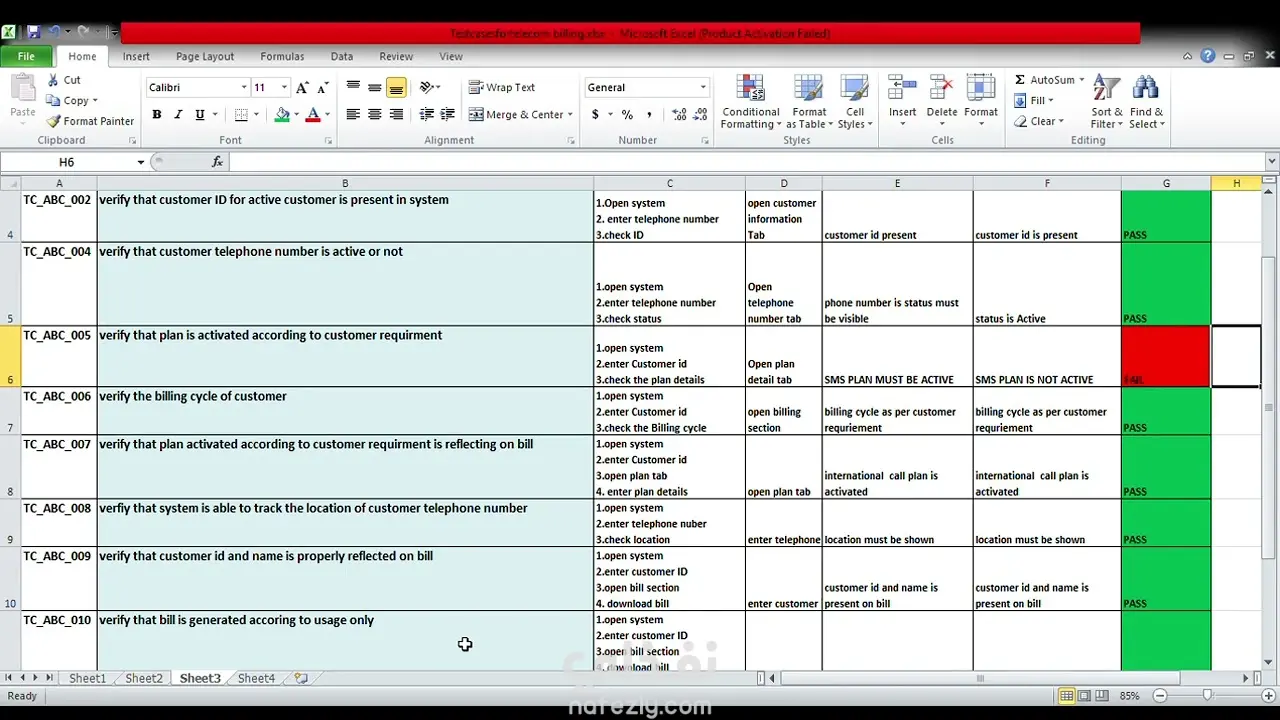Switch to the Data tab
Screen dimensions: 1280x720
click(x=342, y=57)
